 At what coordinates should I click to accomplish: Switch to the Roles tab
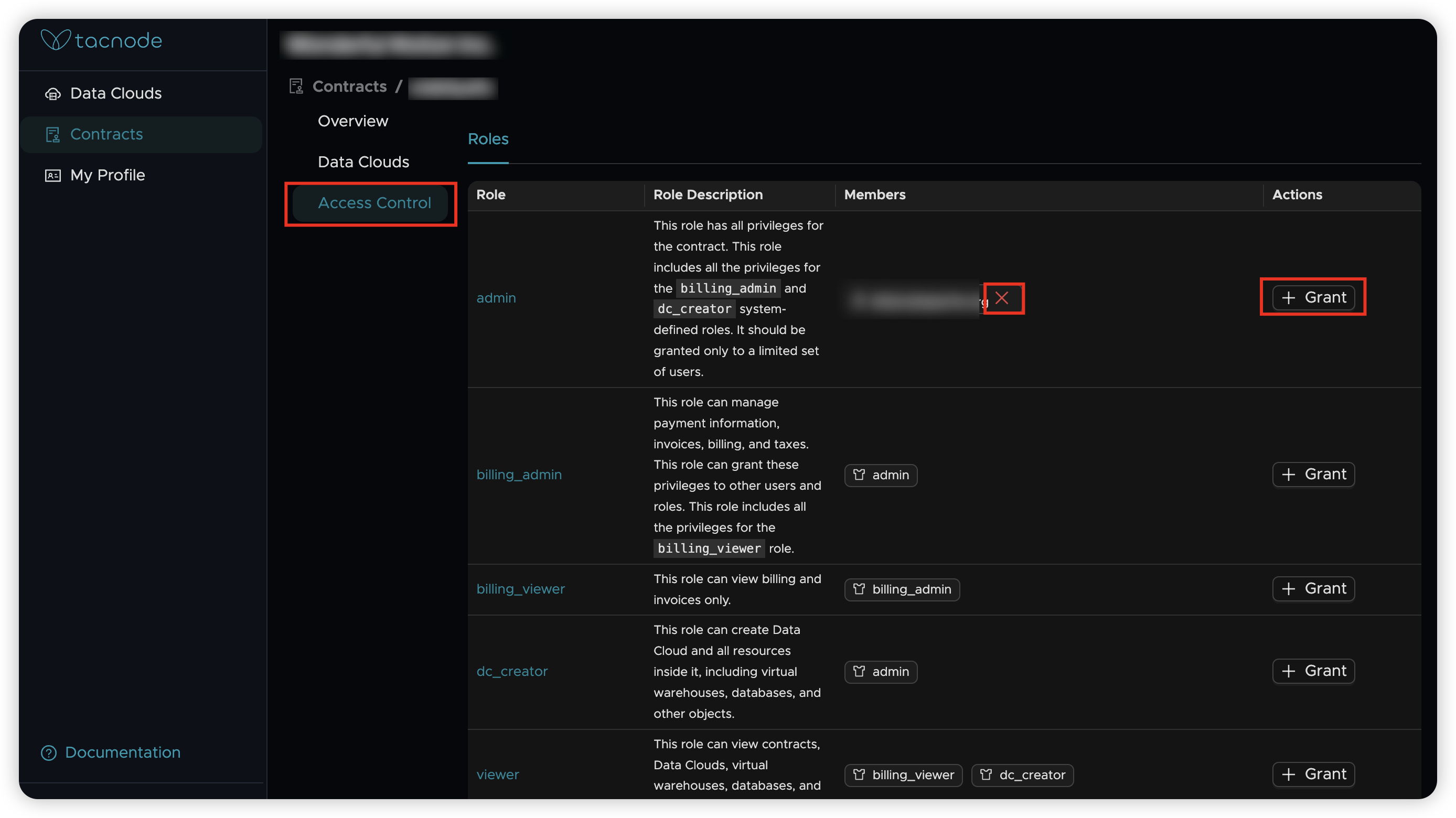488,139
